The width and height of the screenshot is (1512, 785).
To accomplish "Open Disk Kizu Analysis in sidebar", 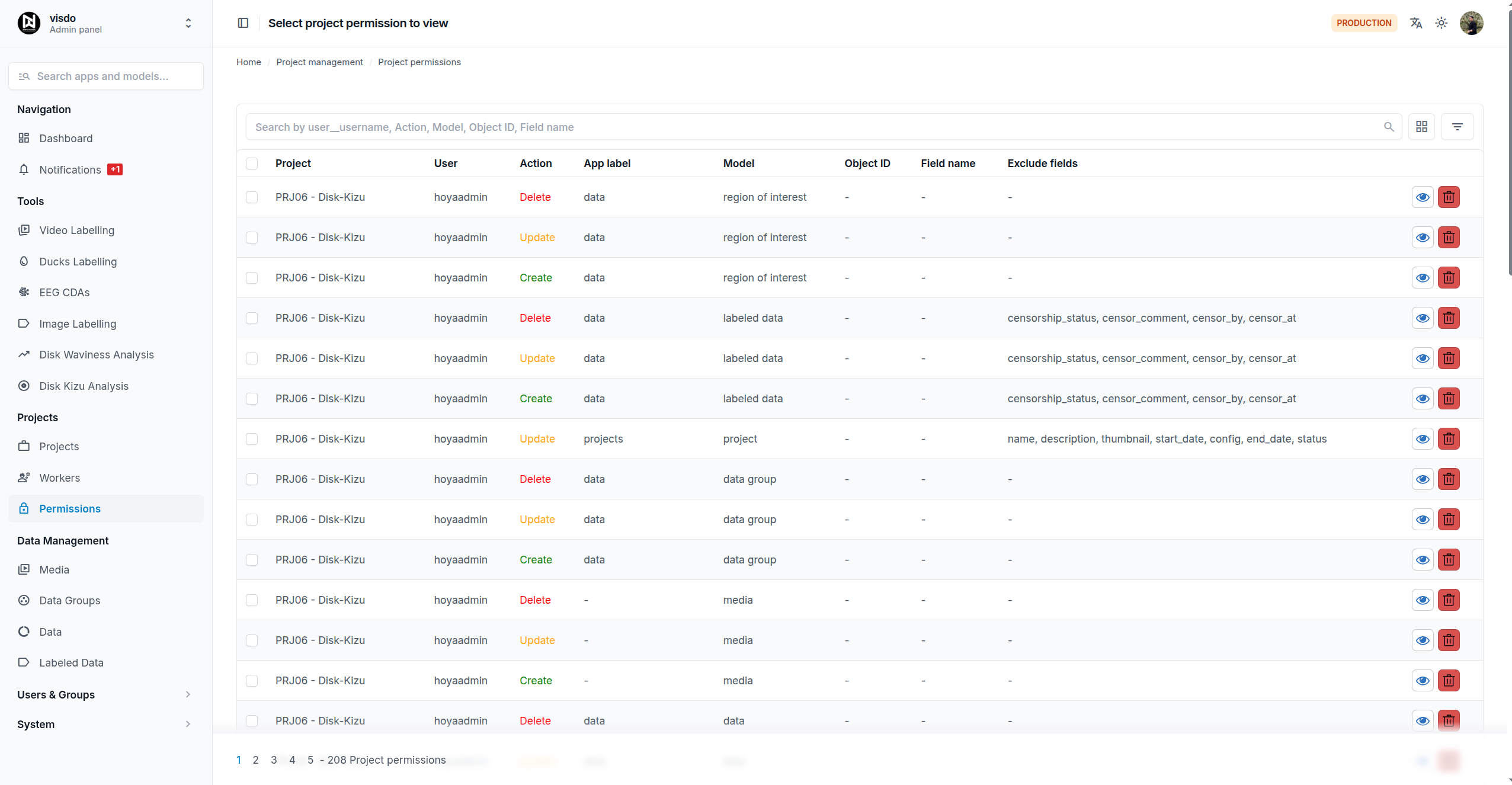I will 84,386.
